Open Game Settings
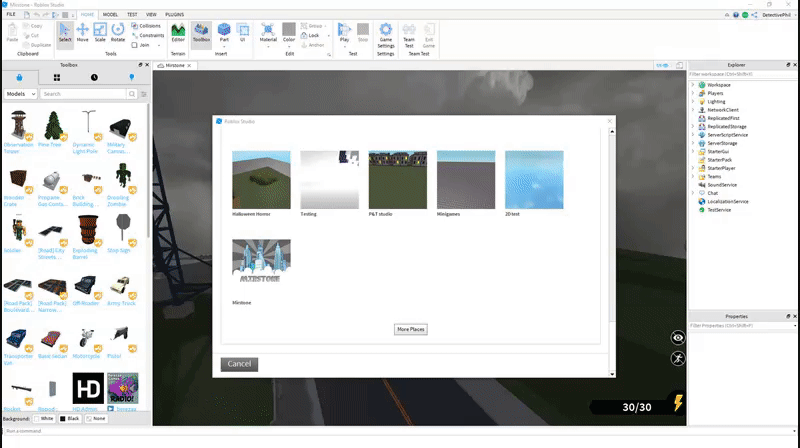The width and height of the screenshot is (800, 448). (386, 35)
